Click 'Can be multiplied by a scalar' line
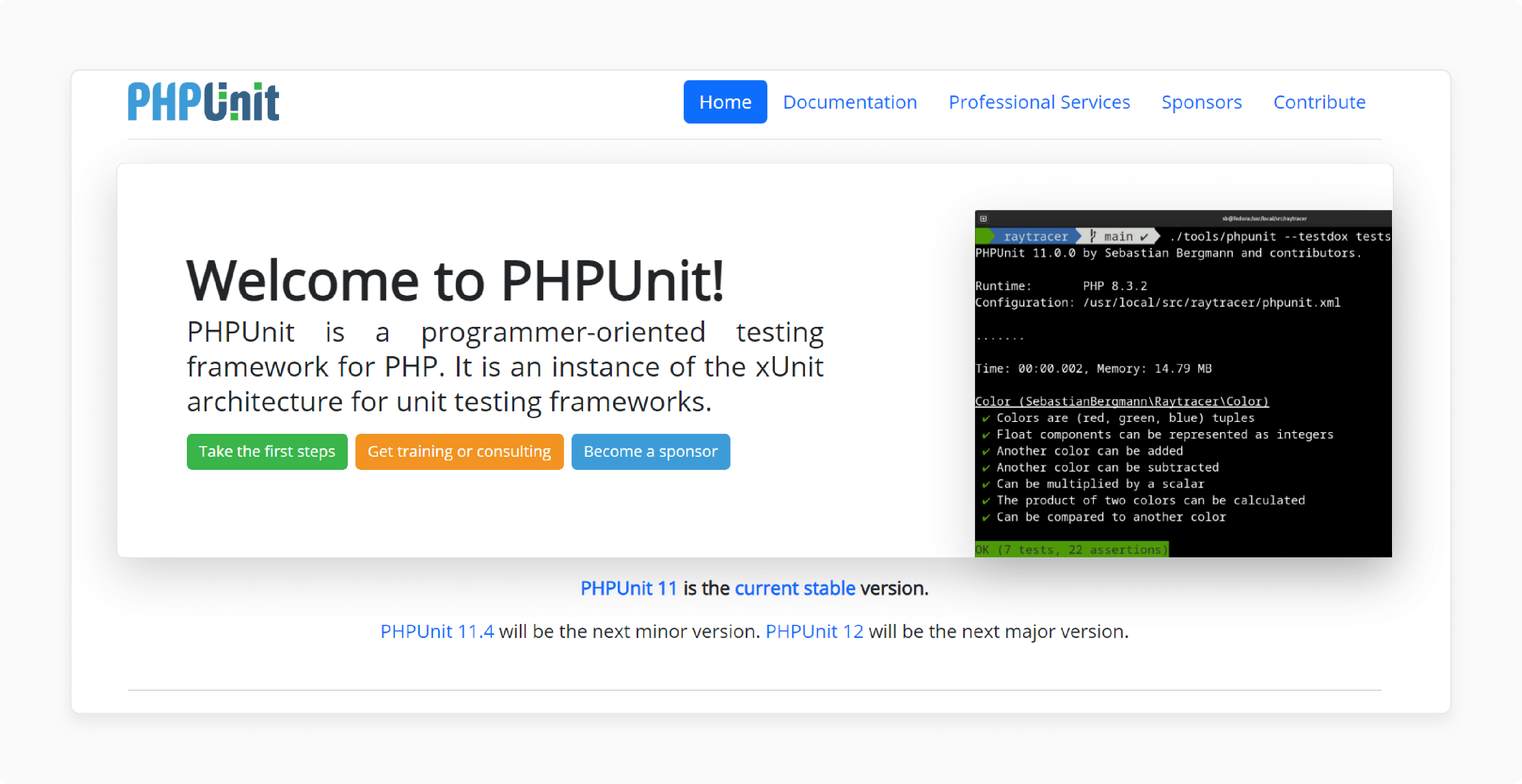This screenshot has width=1522, height=784. click(x=1093, y=484)
